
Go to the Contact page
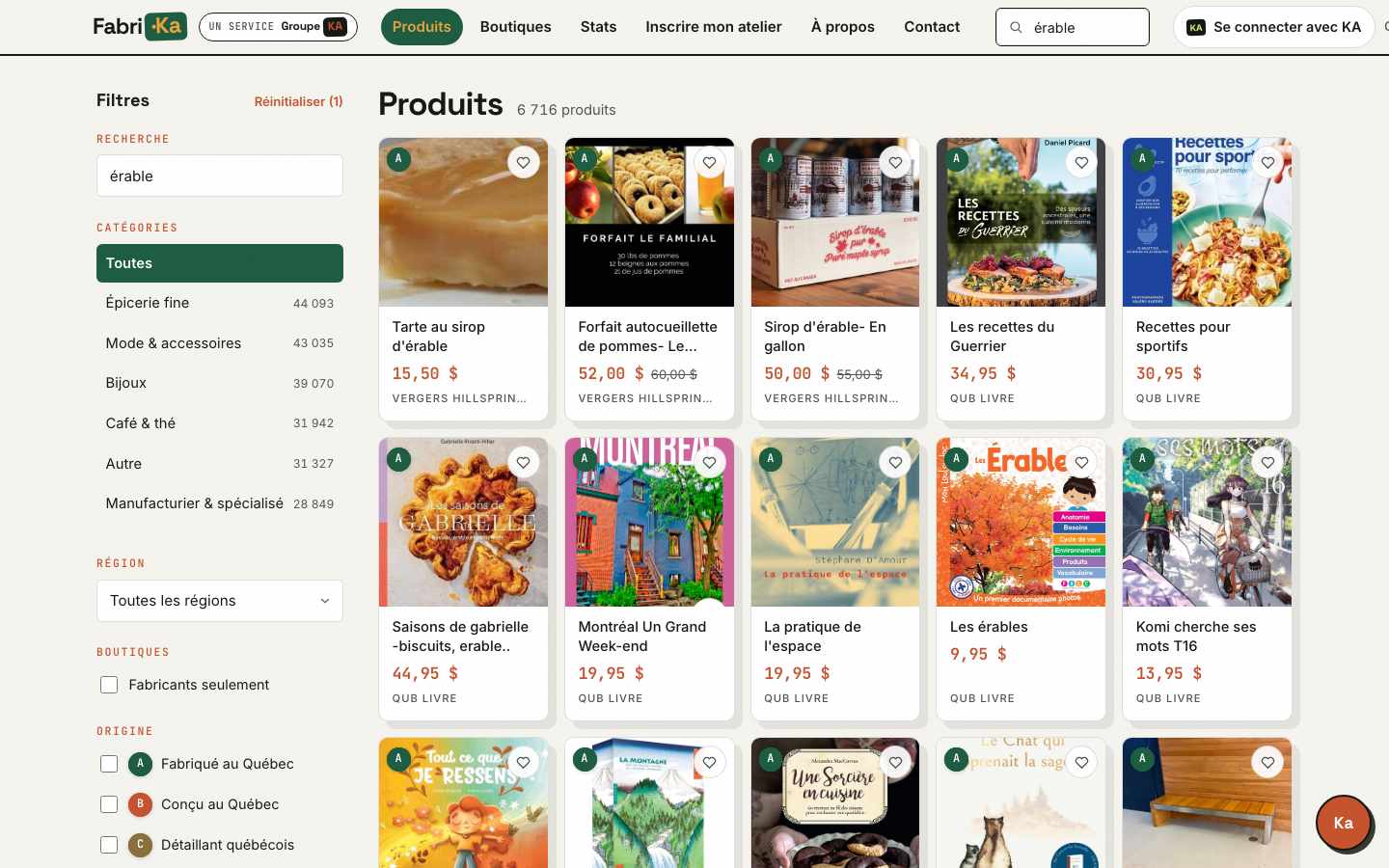pos(932,27)
